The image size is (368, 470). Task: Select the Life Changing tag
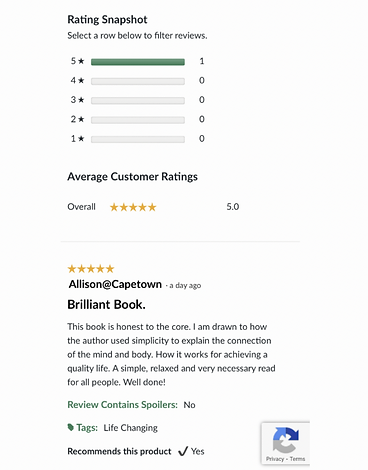click(130, 428)
